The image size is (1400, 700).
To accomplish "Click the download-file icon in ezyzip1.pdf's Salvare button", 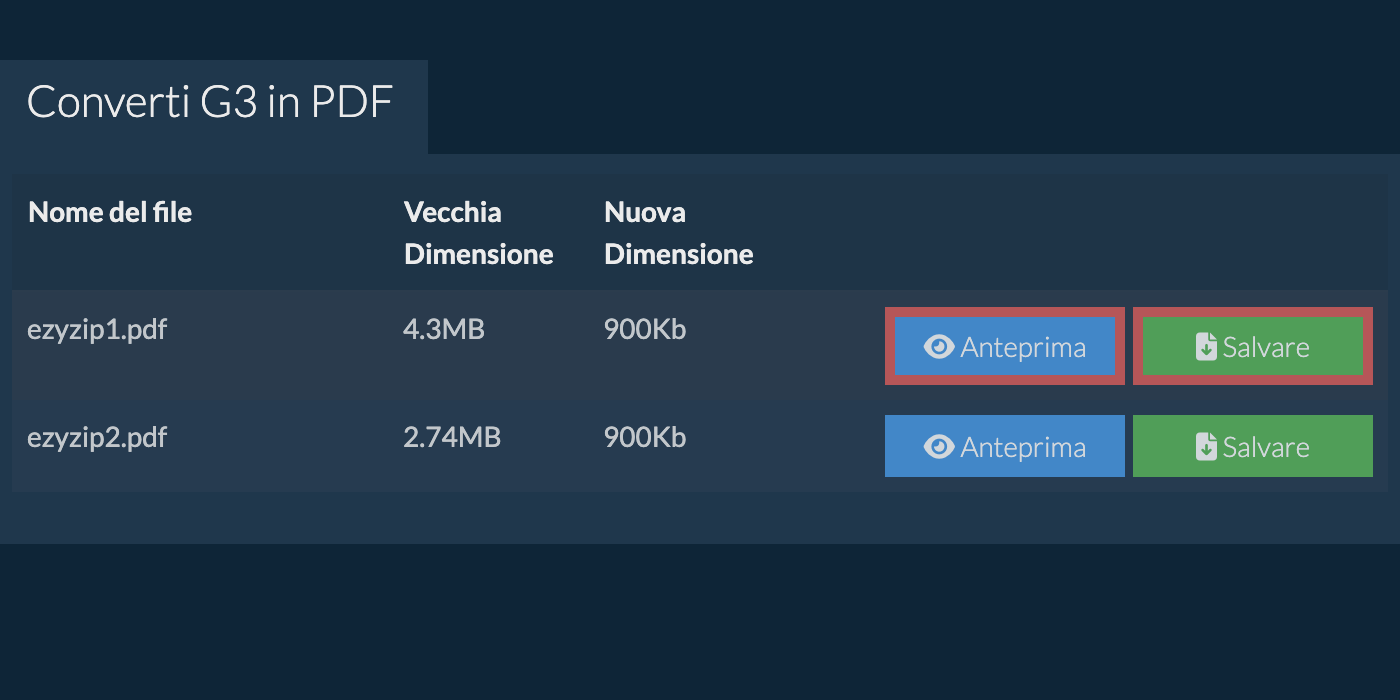I will click(1207, 347).
